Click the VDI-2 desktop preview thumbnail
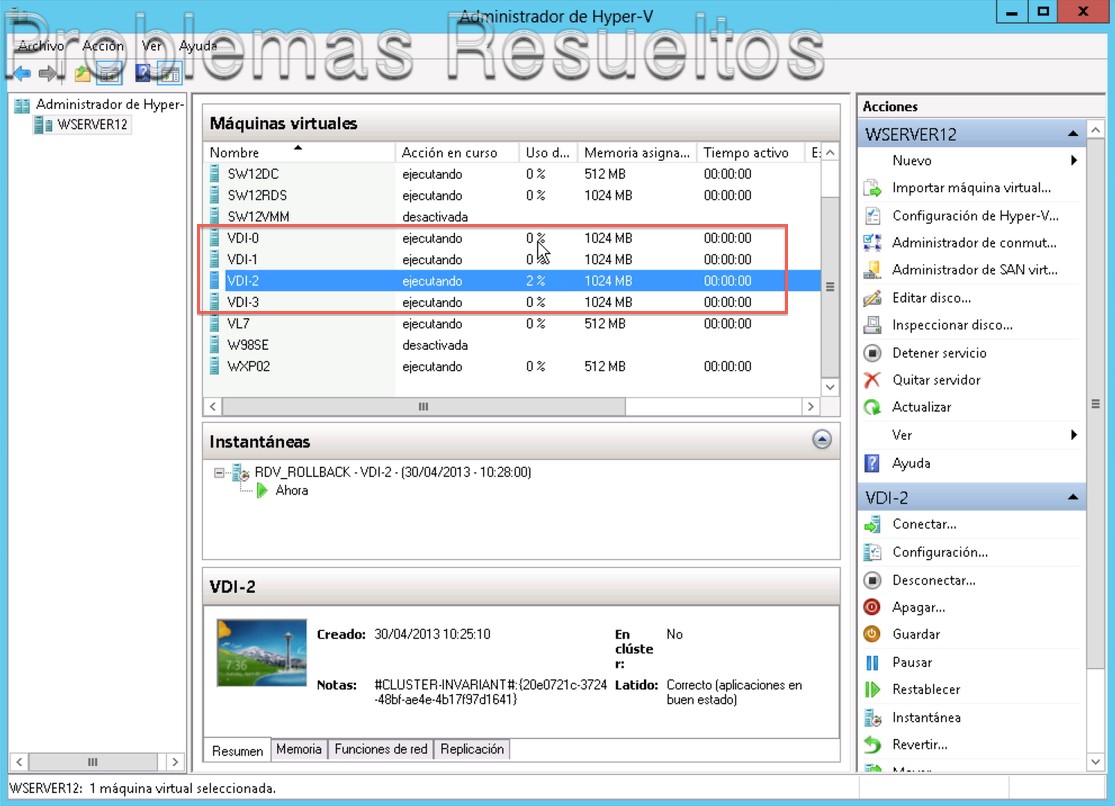Screen dimensions: 1115x806 pos(262,652)
